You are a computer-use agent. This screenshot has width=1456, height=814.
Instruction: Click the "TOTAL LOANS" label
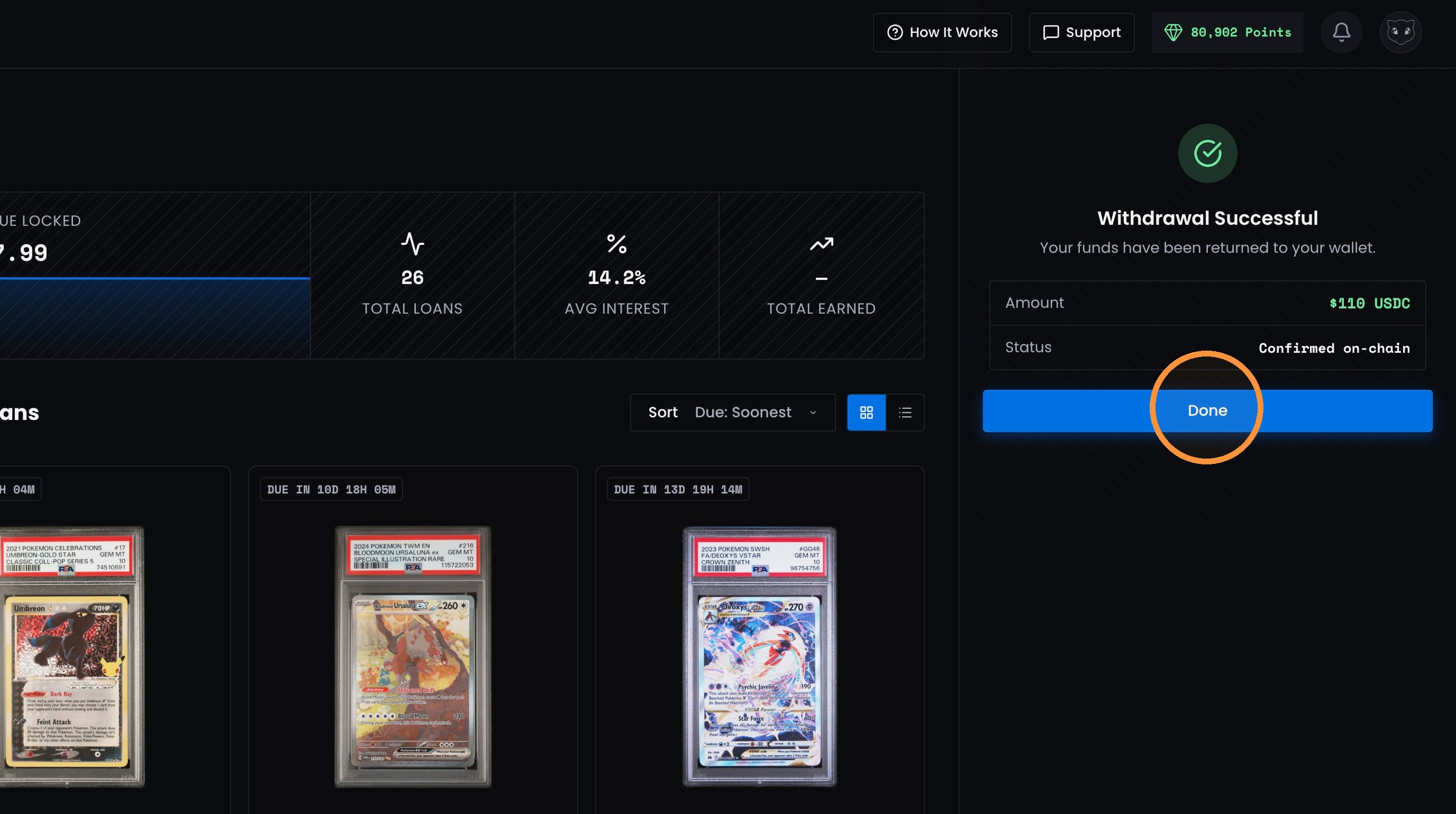[x=413, y=308]
